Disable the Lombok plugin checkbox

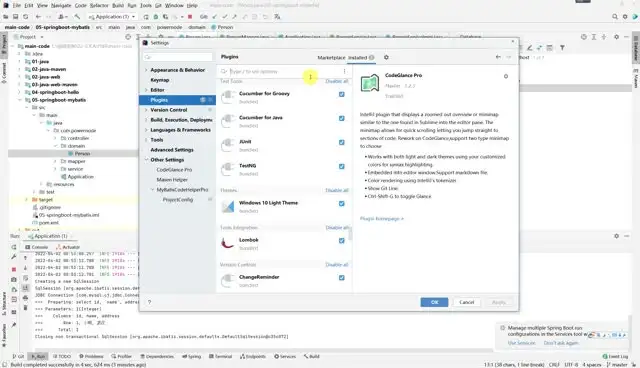(x=342, y=241)
